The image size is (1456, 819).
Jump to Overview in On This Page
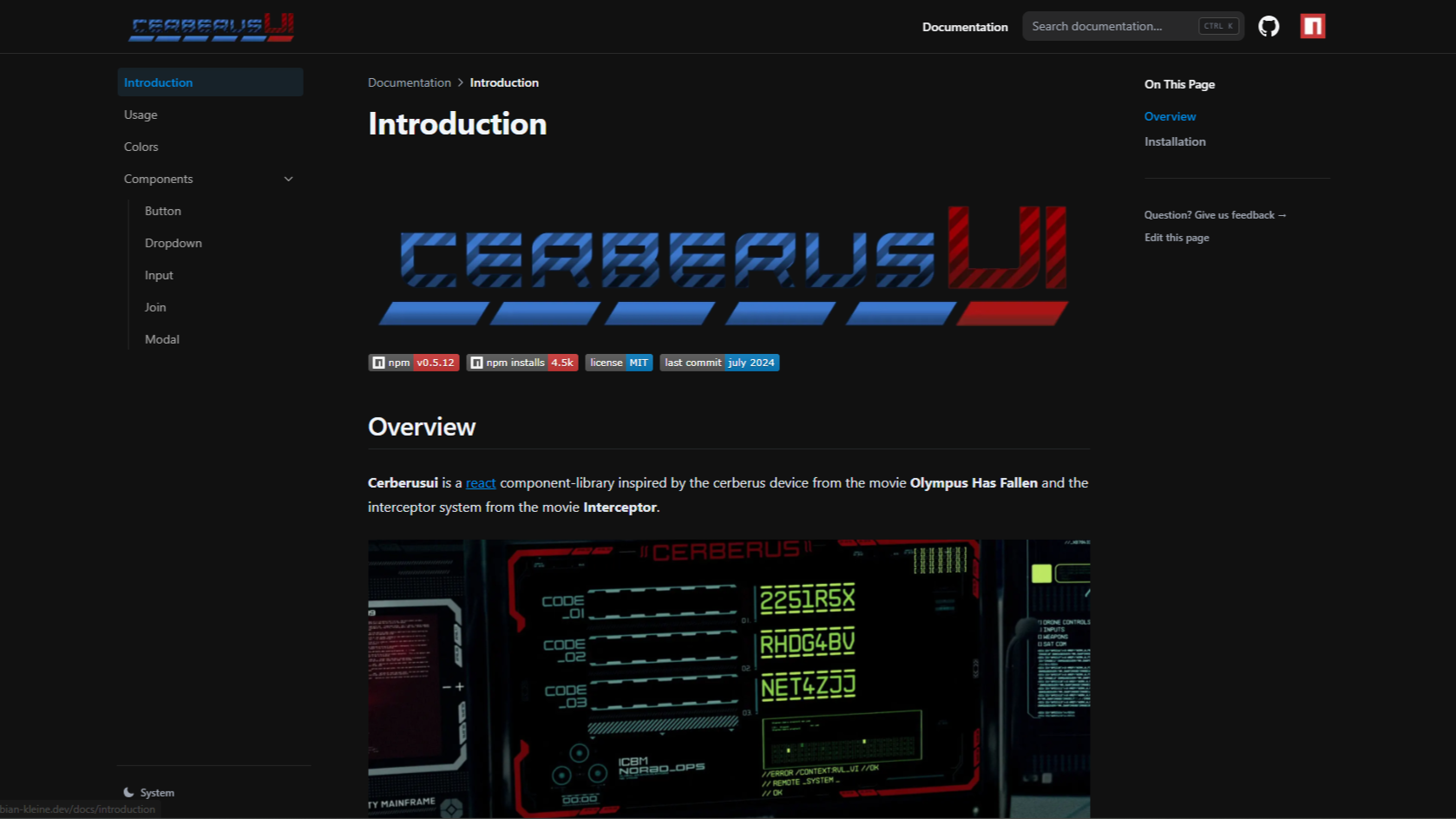[1170, 116]
